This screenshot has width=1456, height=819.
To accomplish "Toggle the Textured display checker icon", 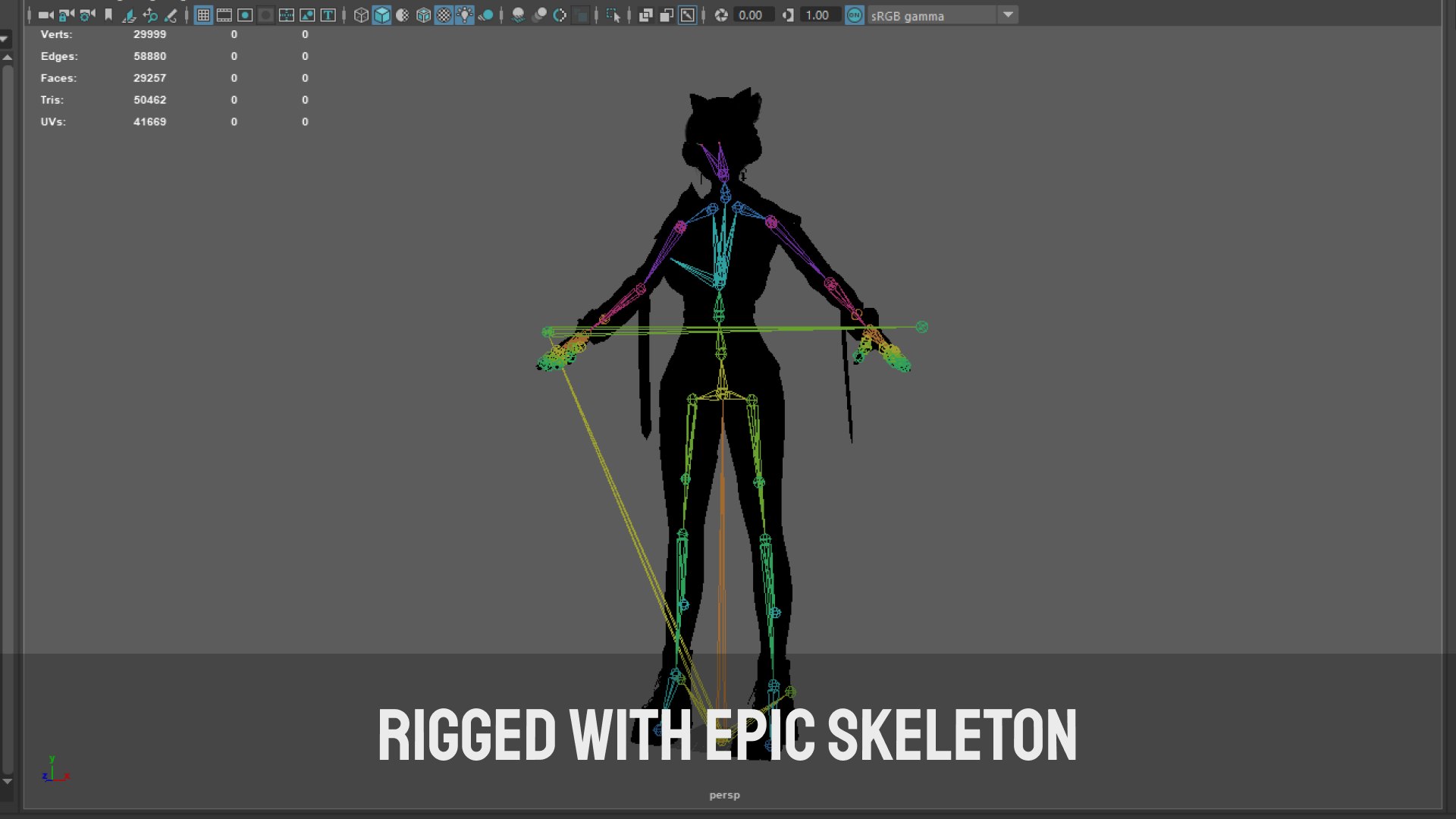I will (444, 15).
